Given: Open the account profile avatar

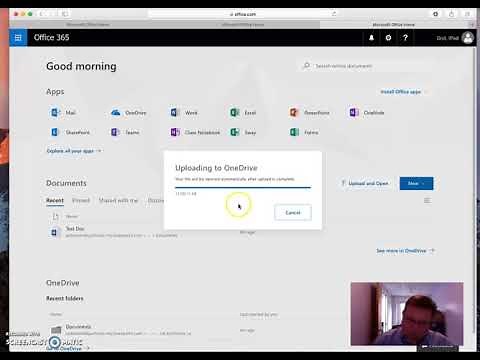Looking at the screenshot, I should pos(468,38).
